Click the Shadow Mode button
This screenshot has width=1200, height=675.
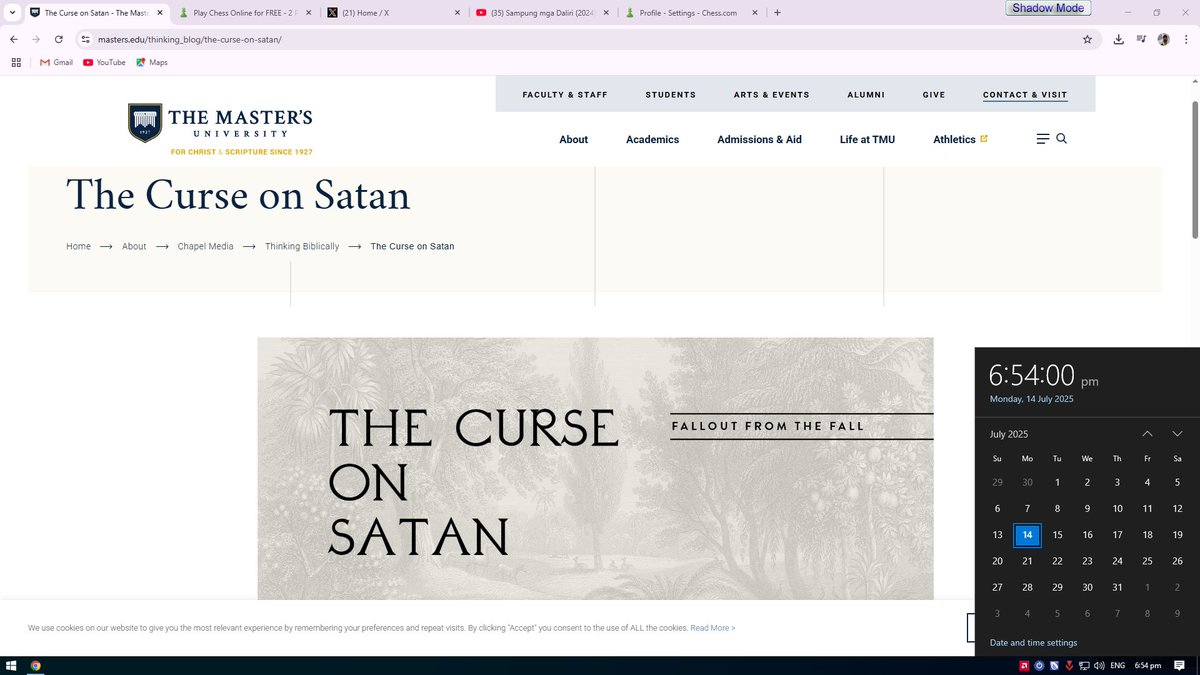[x=1047, y=8]
